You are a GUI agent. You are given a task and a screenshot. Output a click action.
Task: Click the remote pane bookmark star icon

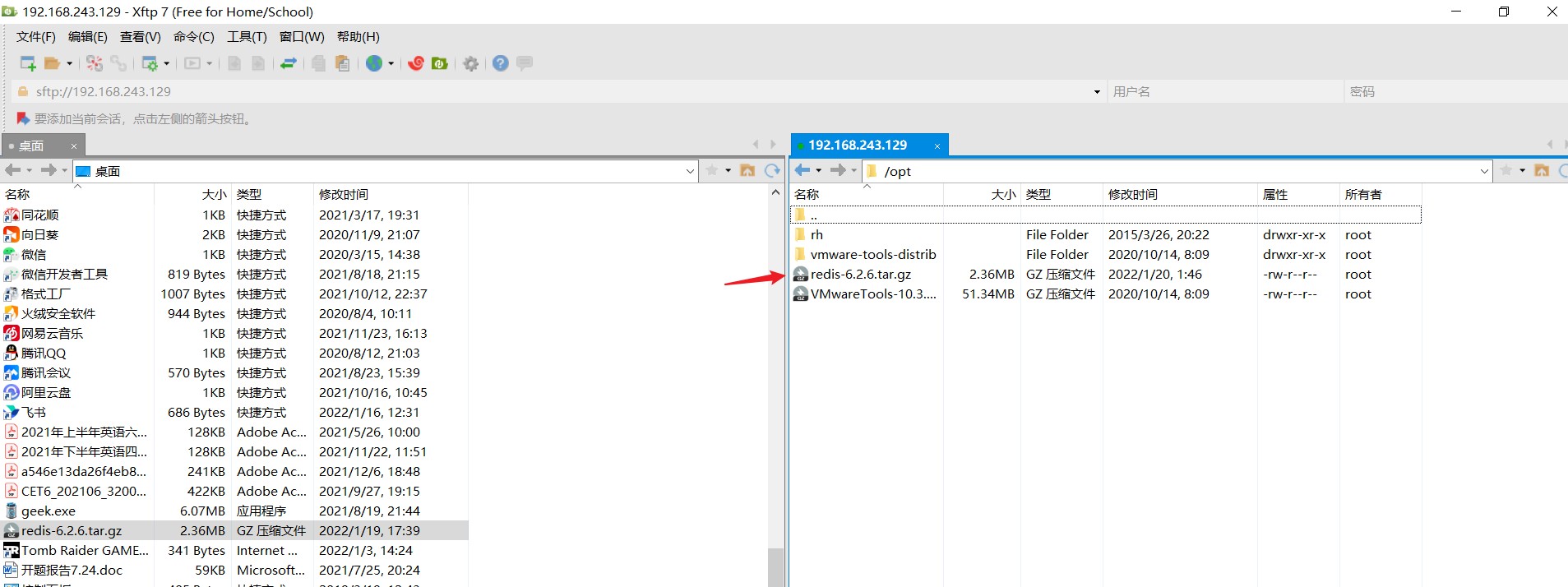(x=1506, y=170)
